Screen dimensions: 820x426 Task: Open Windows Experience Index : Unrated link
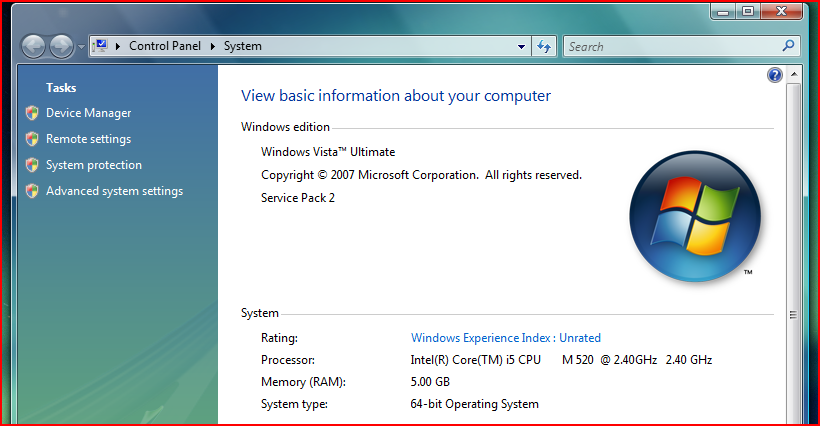click(506, 338)
